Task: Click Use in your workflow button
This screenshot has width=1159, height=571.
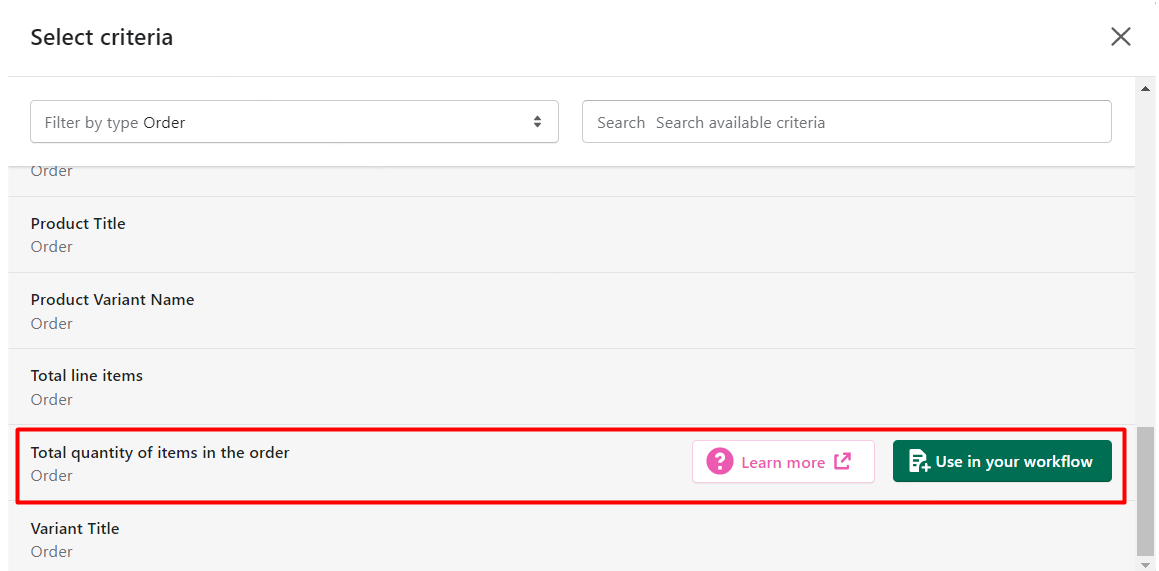Action: click(x=1002, y=462)
